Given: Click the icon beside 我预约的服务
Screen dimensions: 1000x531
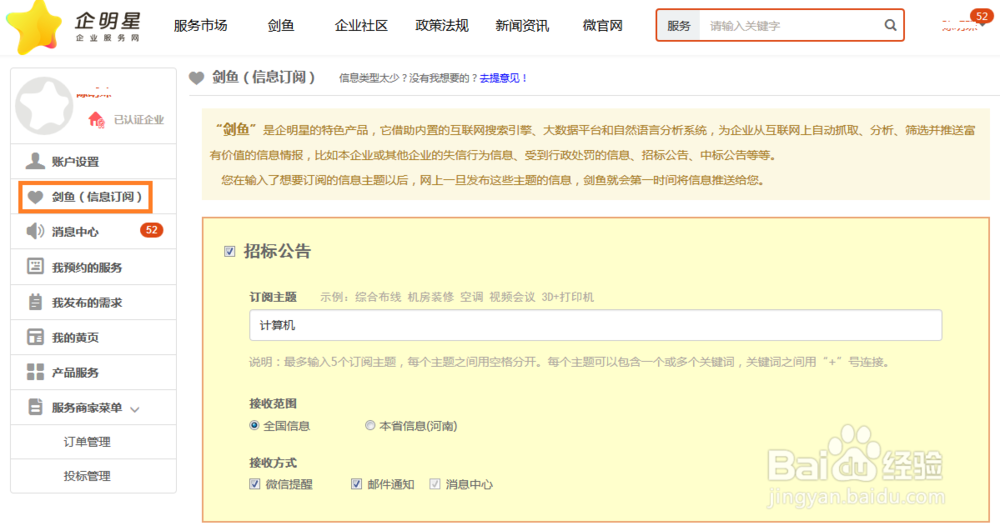Looking at the screenshot, I should coord(35,266).
